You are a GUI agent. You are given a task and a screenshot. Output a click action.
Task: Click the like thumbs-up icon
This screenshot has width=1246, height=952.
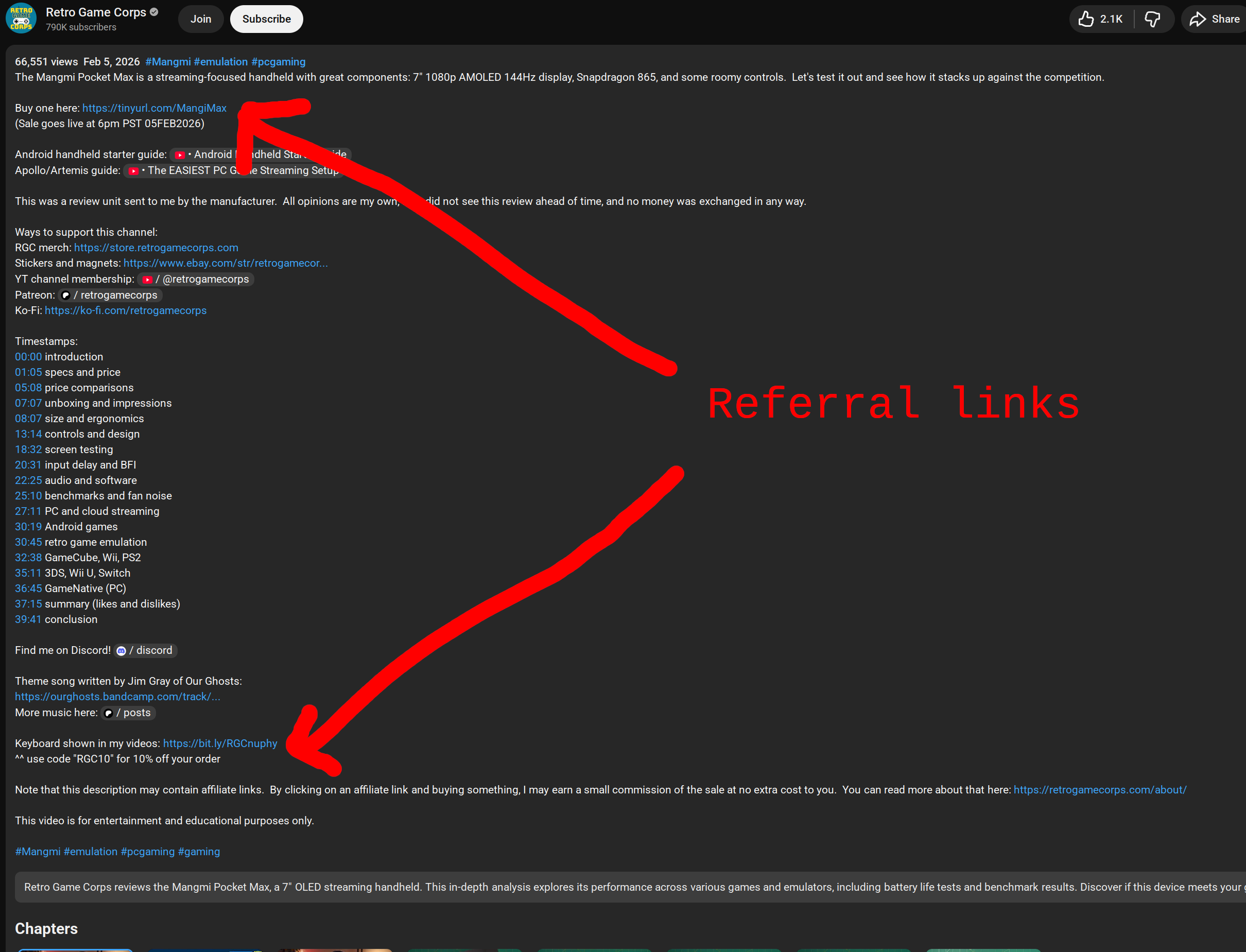[1086, 19]
